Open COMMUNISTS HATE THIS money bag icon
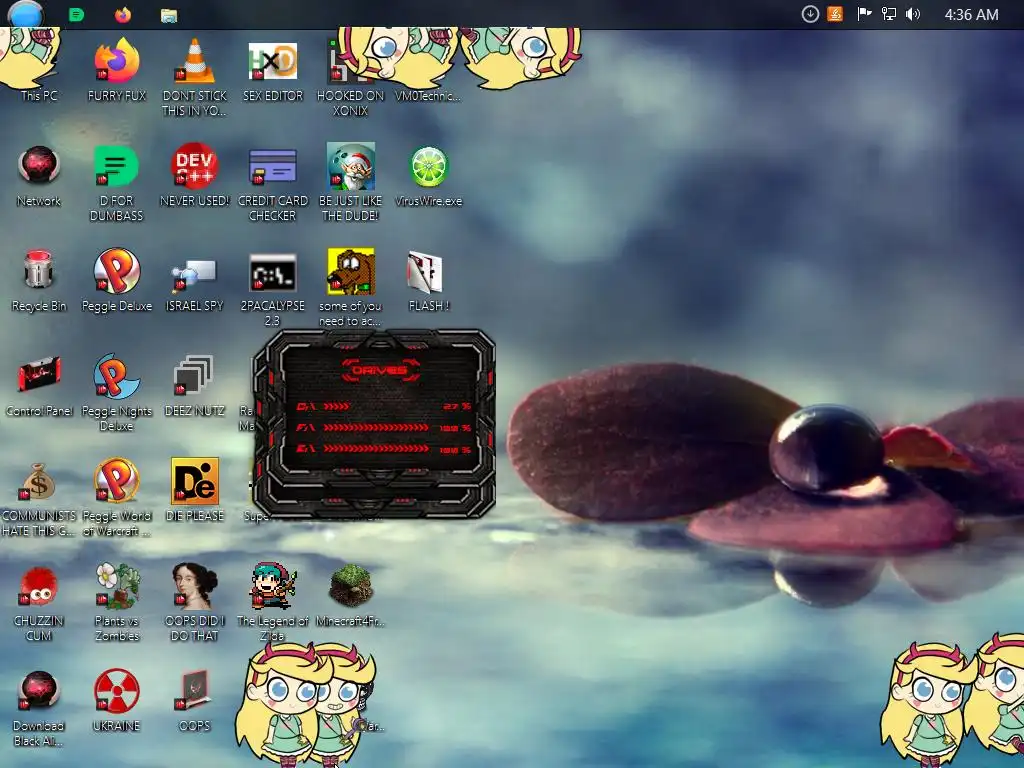The height and width of the screenshot is (768, 1024). (x=39, y=500)
